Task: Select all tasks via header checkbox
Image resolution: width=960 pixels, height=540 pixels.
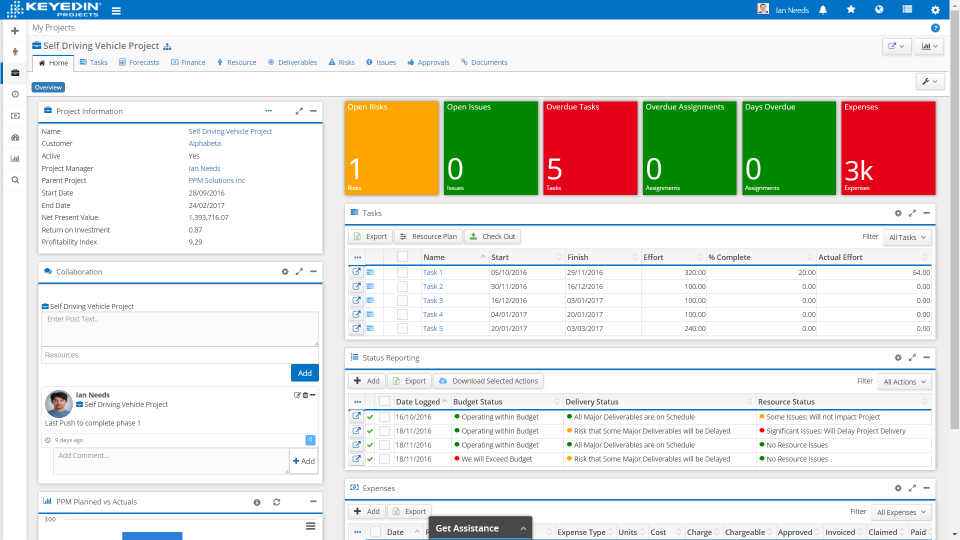Action: click(x=402, y=257)
